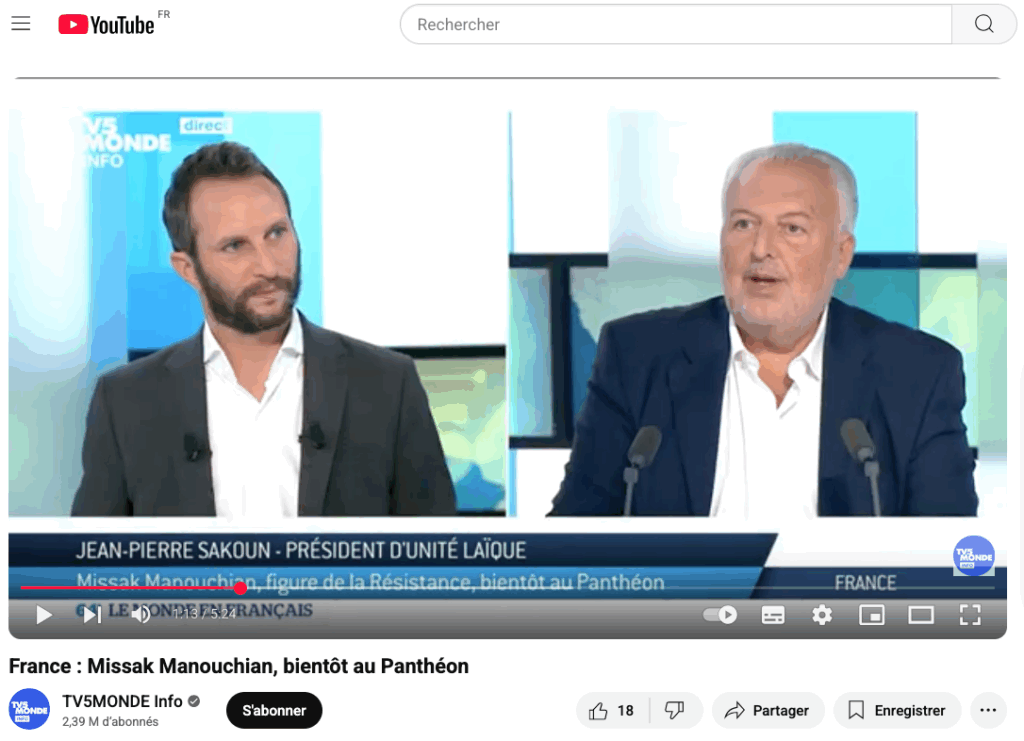Viewport: 1024px width, 741px height.
Task: Turn on subtitles captions
Action: [773, 615]
